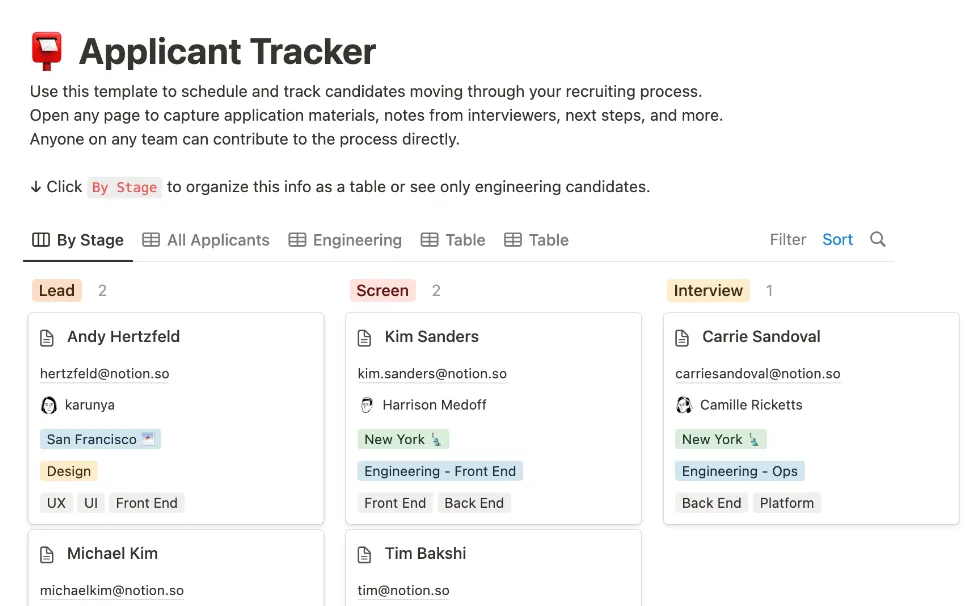Open the Engineering table view
Viewport: 965px width, 606px height.
click(x=345, y=240)
